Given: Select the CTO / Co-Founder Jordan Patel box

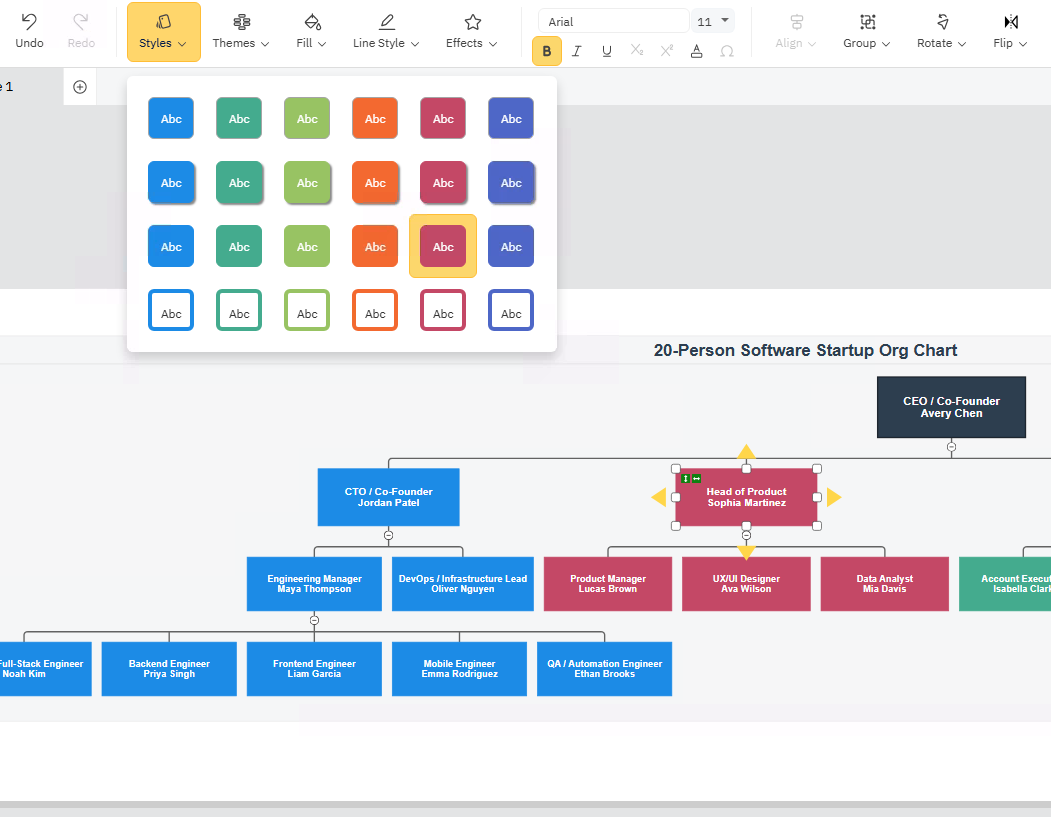Looking at the screenshot, I should (388, 497).
